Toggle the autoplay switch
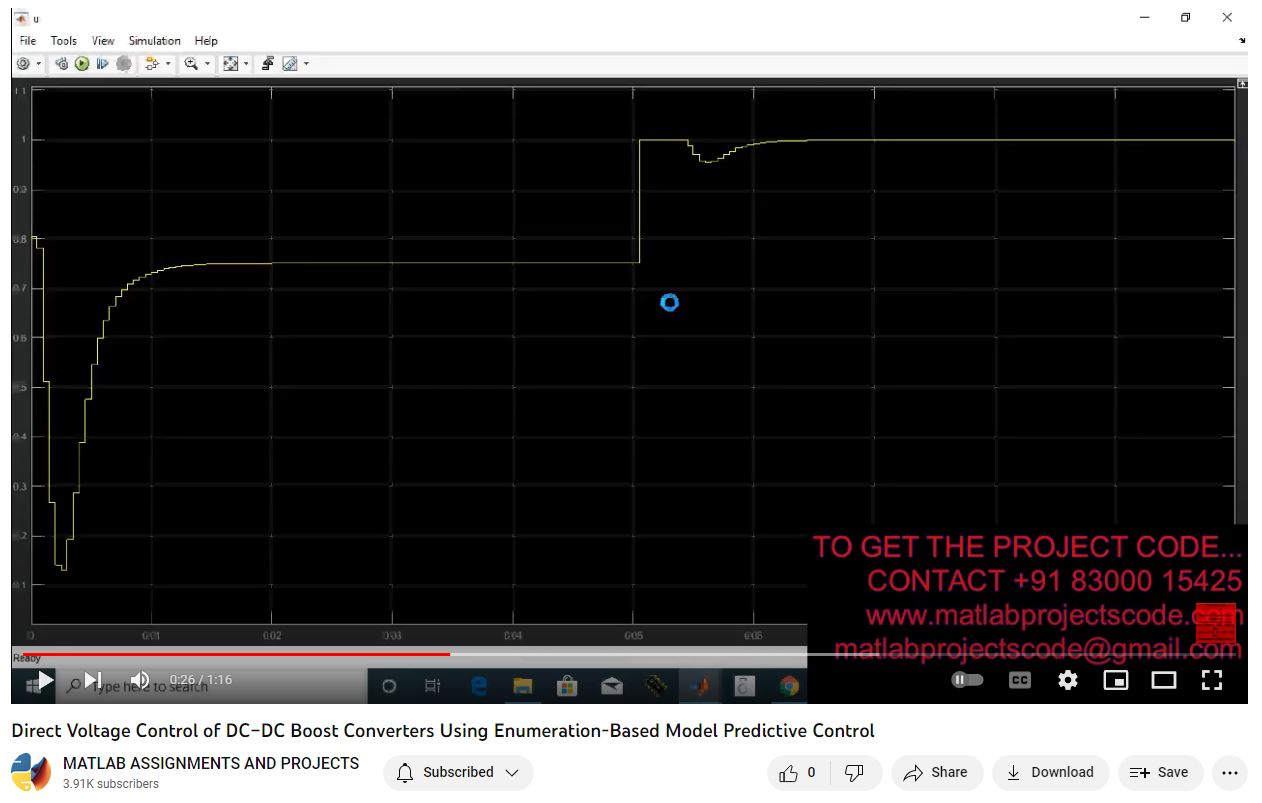Viewport: 1262px width, 803px height. (x=967, y=681)
